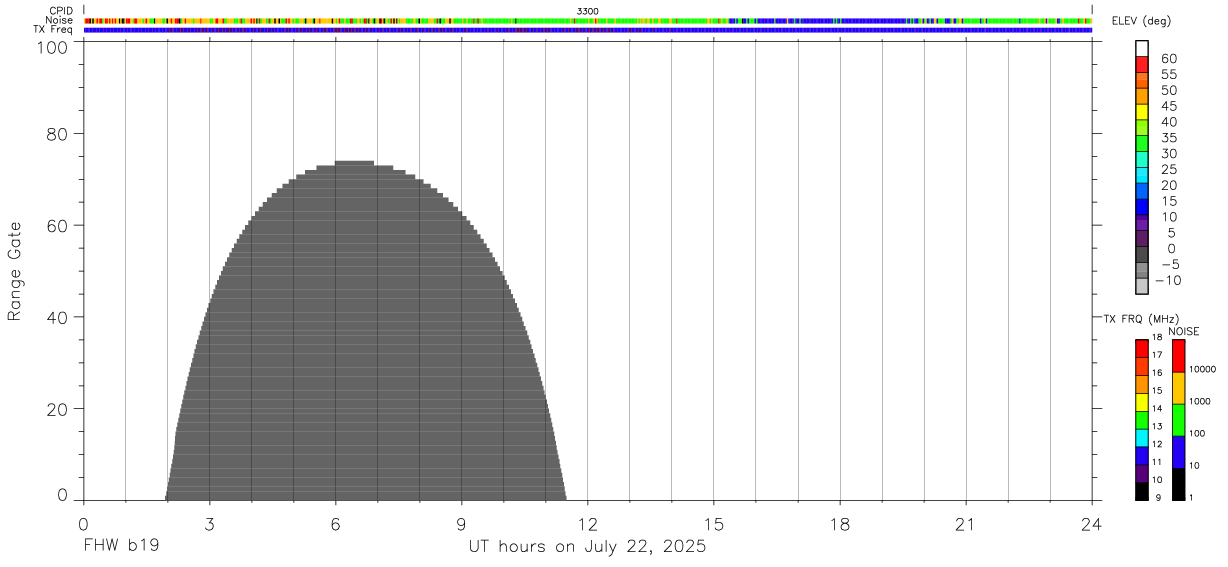This screenshot has width=1228, height=567.
Task: Click the '1' label on NOISE colorbar
Action: (x=1192, y=498)
